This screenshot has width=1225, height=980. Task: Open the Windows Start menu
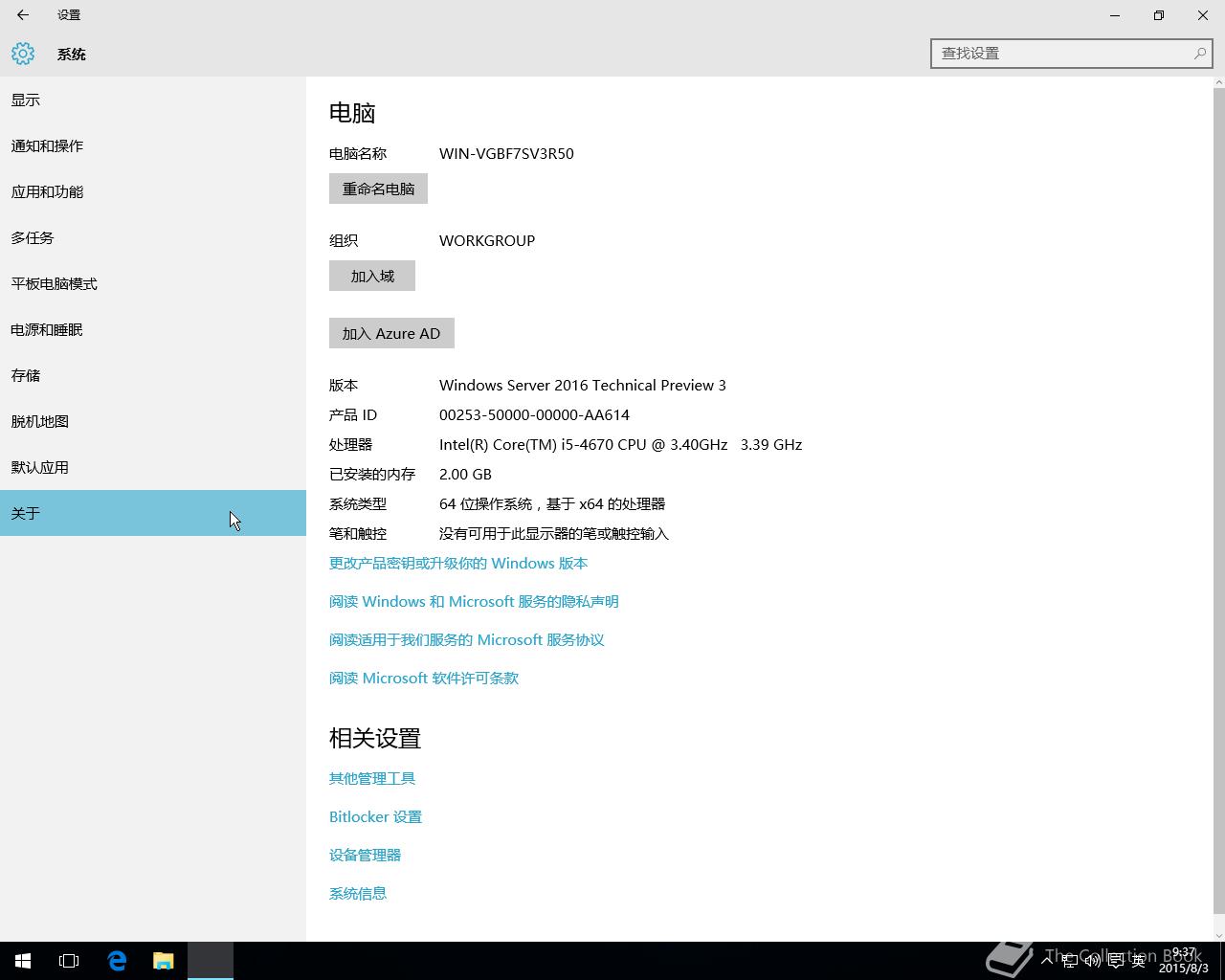pos(23,961)
